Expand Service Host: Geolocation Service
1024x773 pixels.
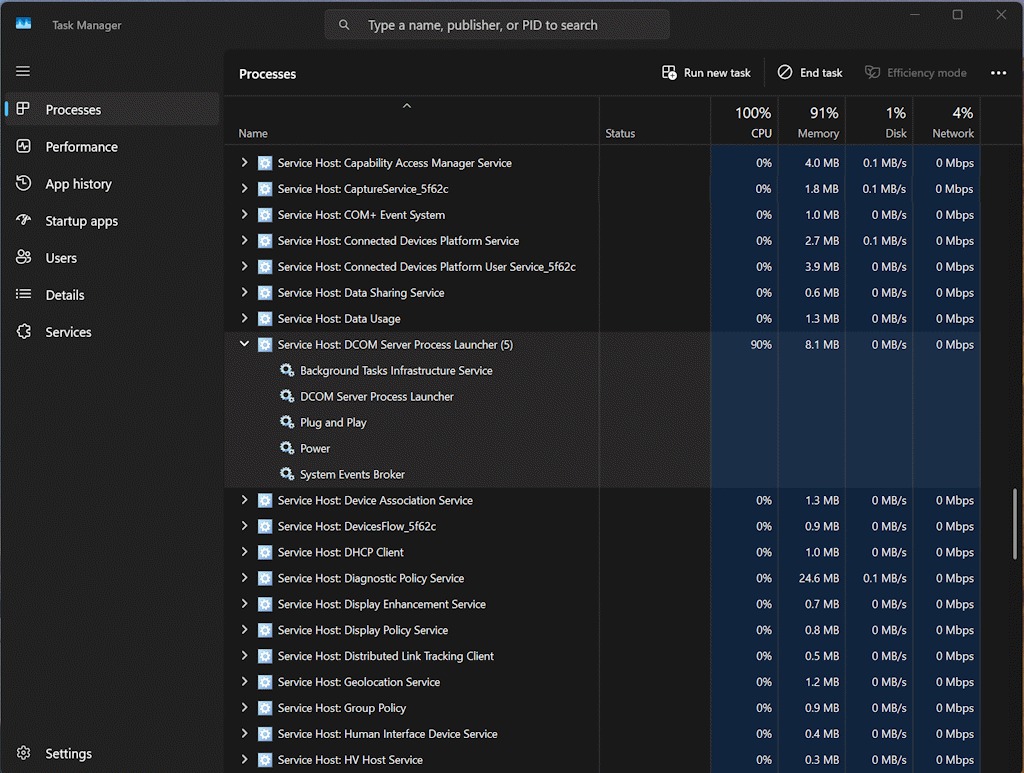tap(244, 682)
